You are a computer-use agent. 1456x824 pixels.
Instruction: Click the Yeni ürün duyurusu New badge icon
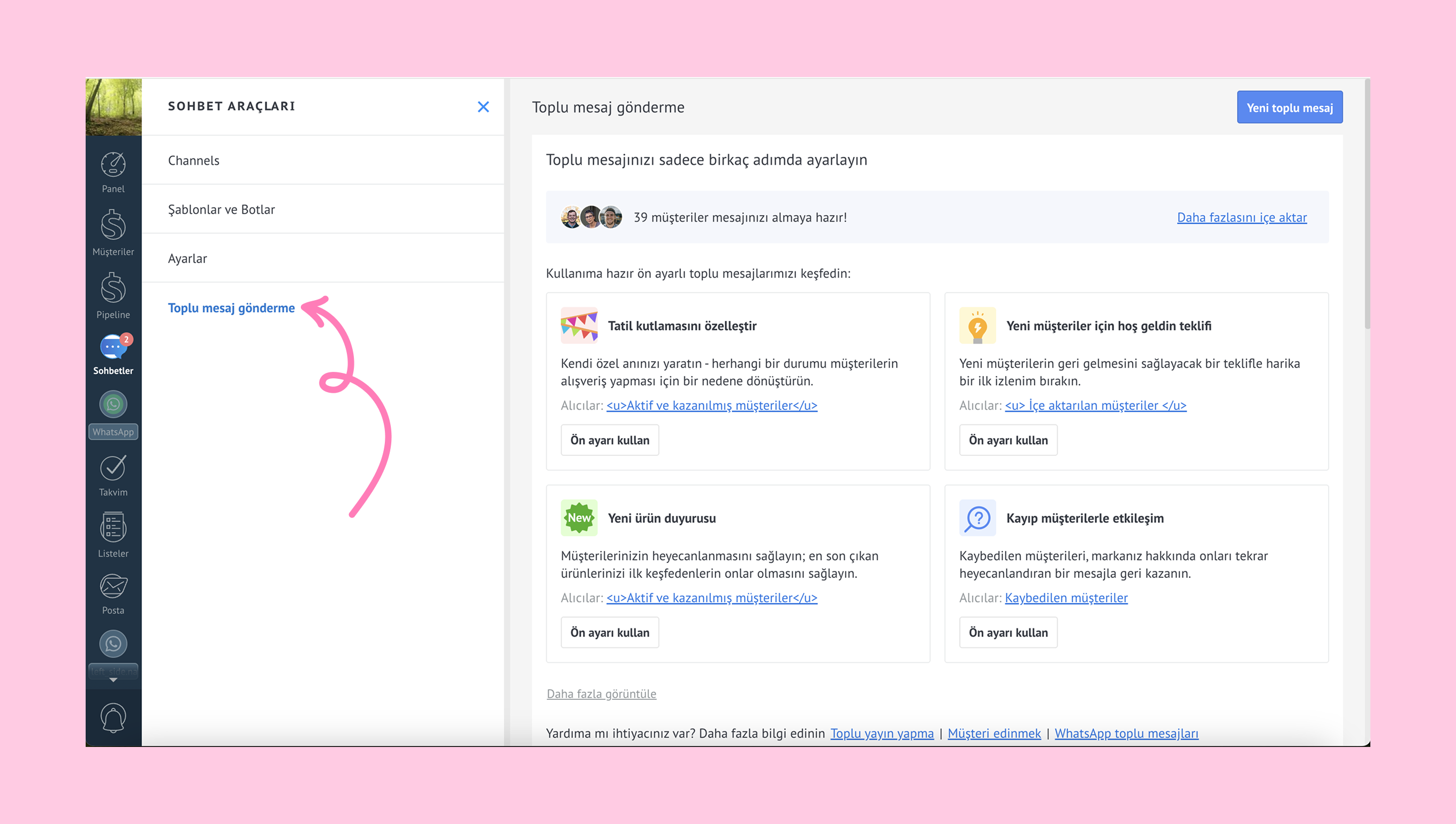pyautogui.click(x=579, y=518)
